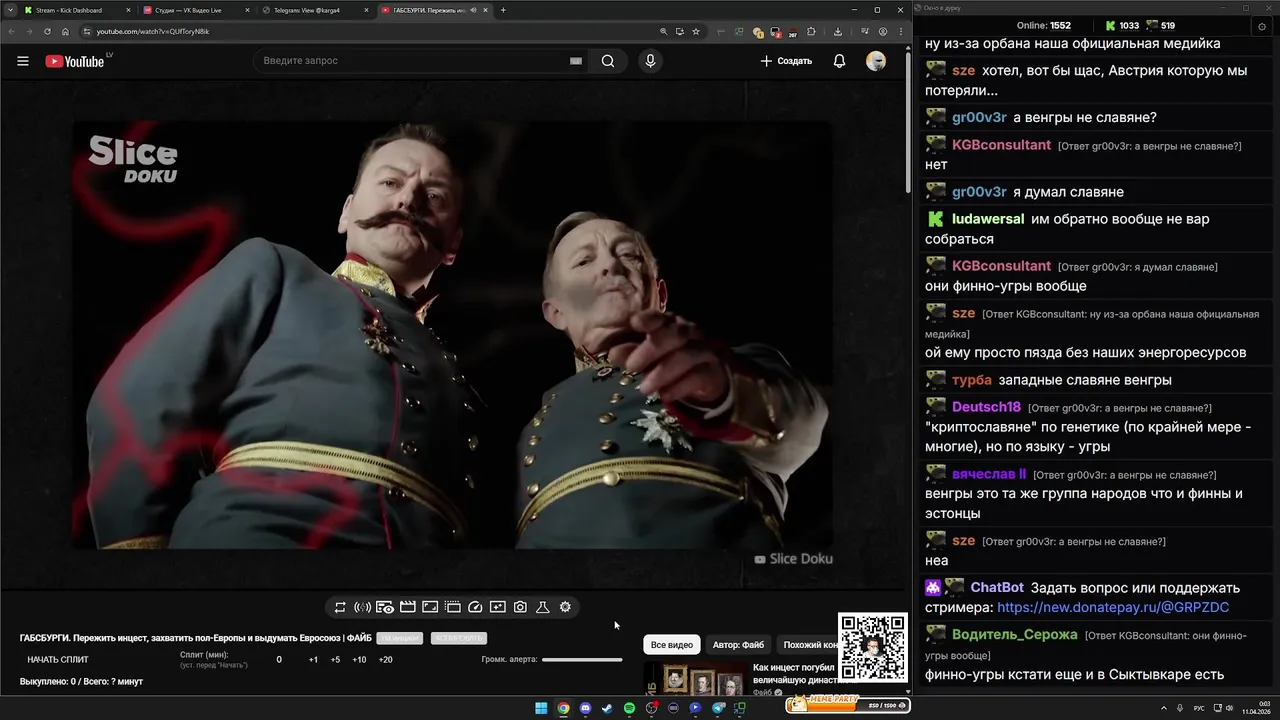Open Spotify from the taskbar

pos(629,708)
